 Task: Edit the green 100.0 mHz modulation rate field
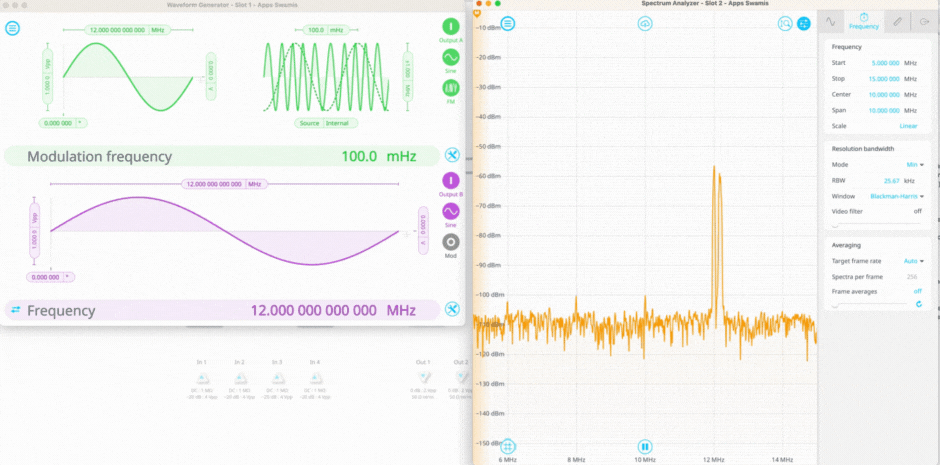[x=327, y=30]
